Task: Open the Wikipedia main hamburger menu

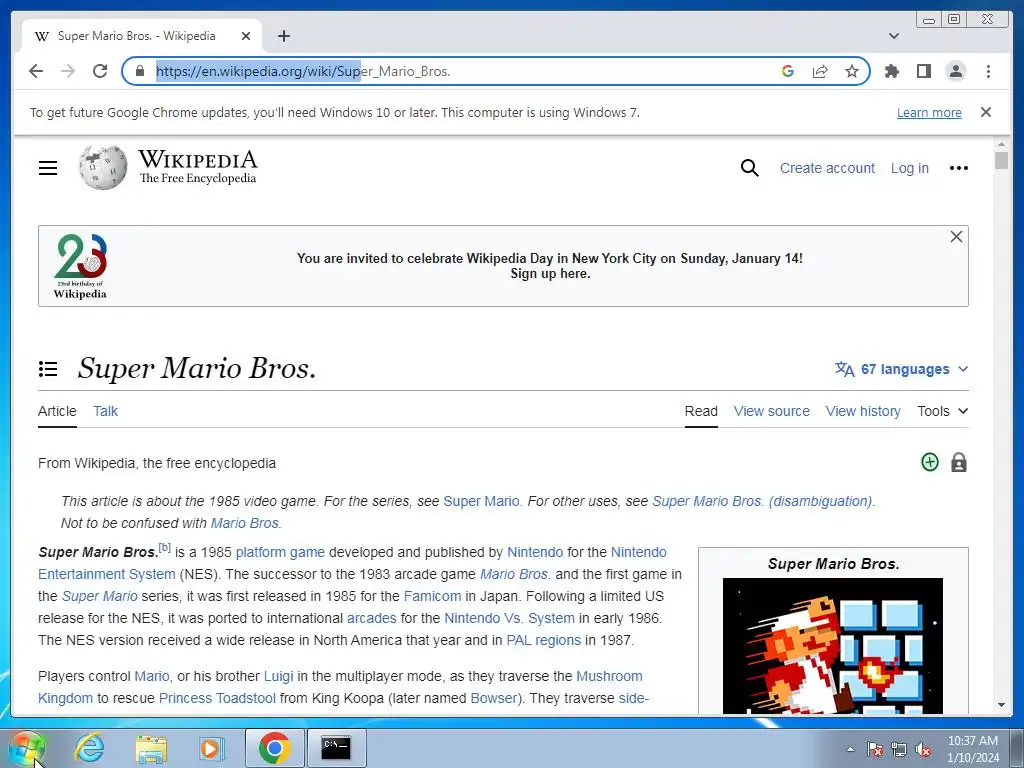Action: click(48, 168)
